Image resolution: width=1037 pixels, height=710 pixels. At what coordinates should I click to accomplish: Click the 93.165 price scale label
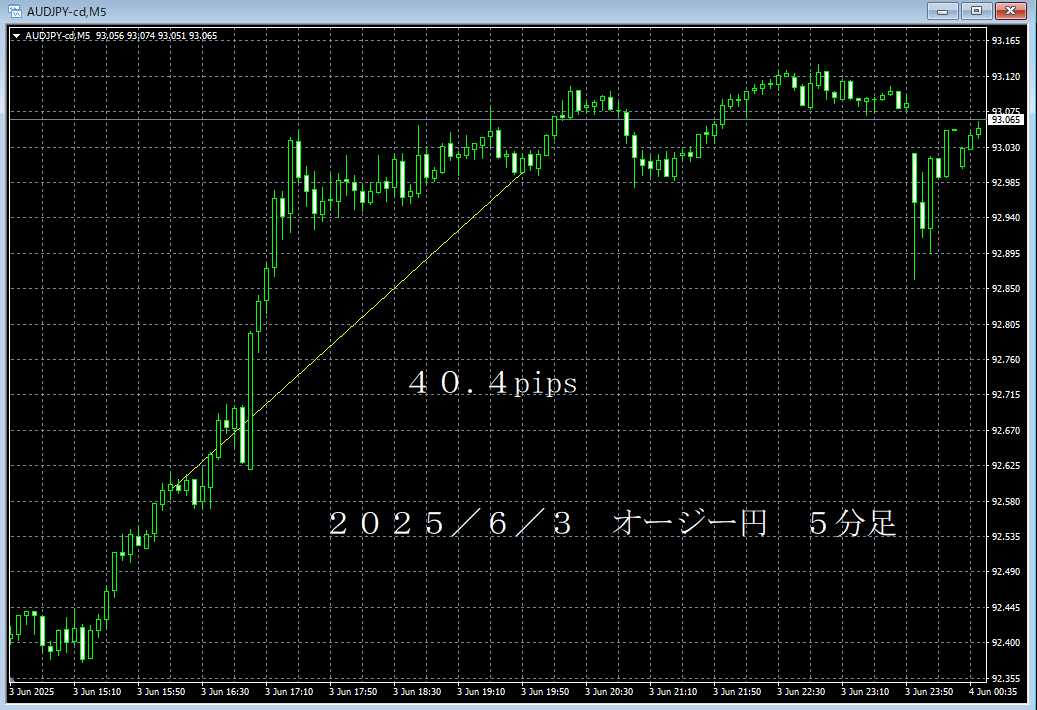click(x=1005, y=41)
